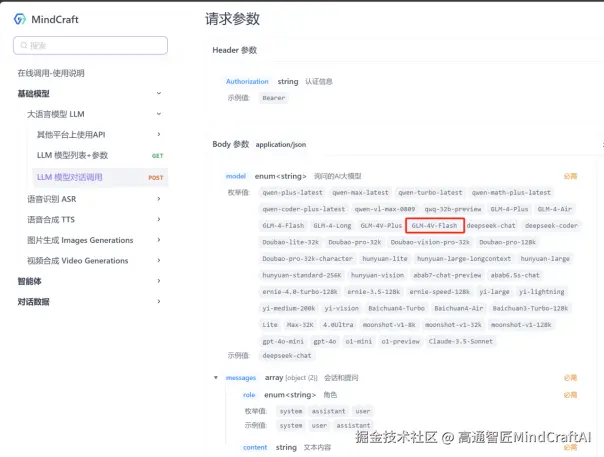This screenshot has height=457, width=604.
Task: Click o1-mini enum value
Action: 359,341
